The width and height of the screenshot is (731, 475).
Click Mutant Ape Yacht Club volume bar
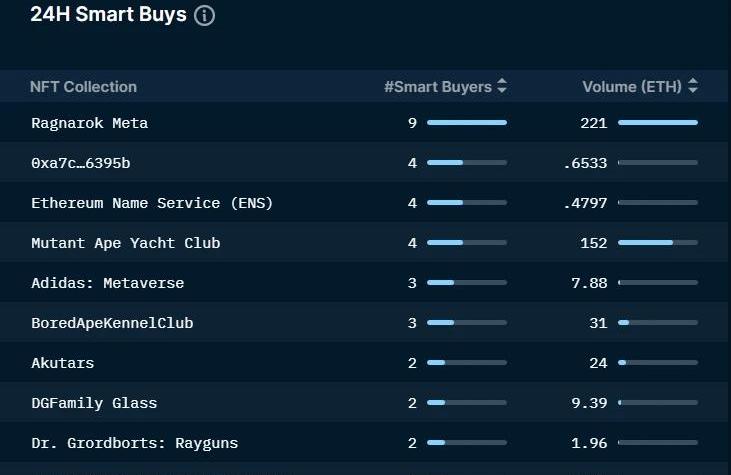point(657,243)
